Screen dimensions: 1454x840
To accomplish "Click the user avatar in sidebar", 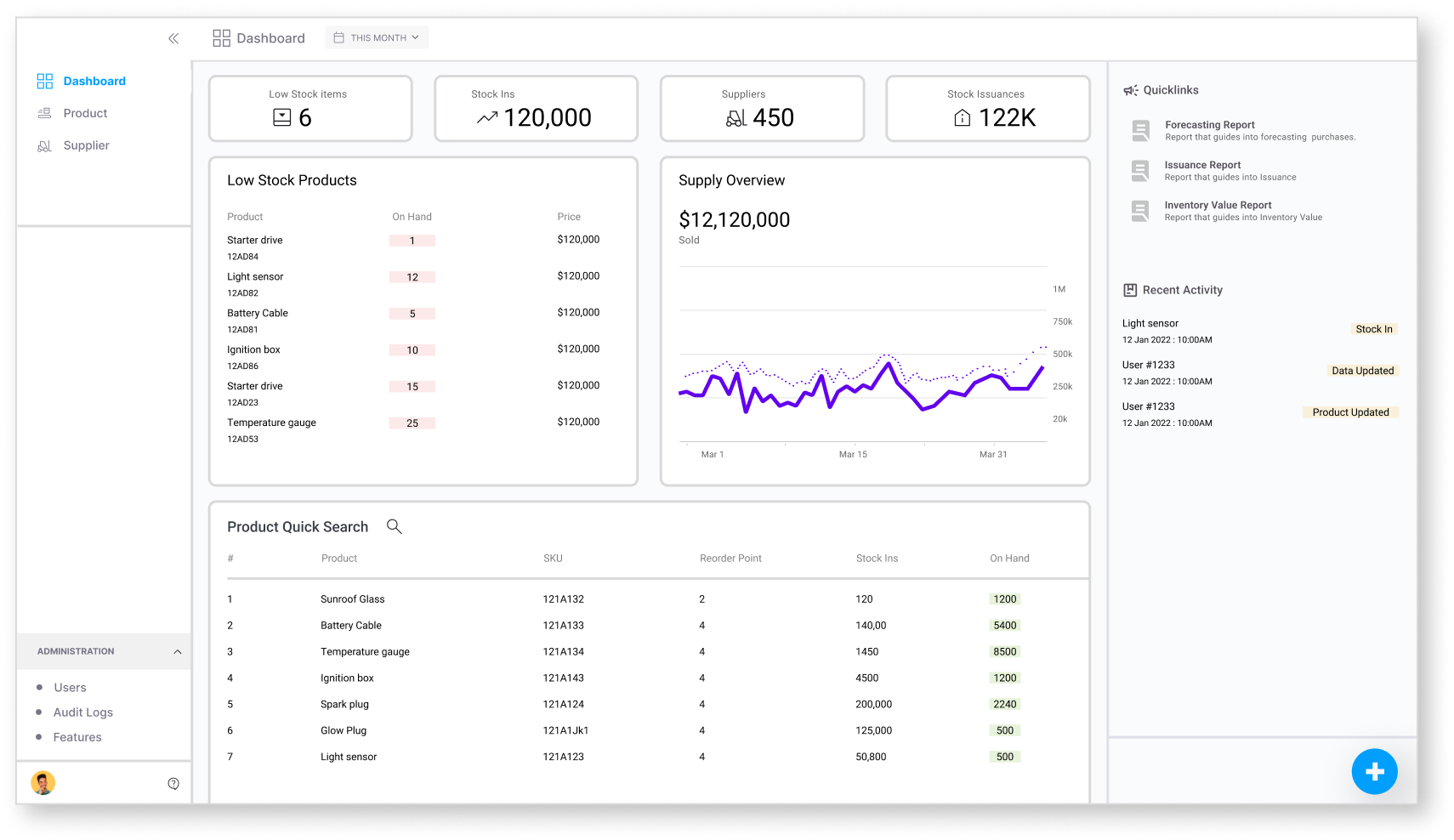I will 43,783.
